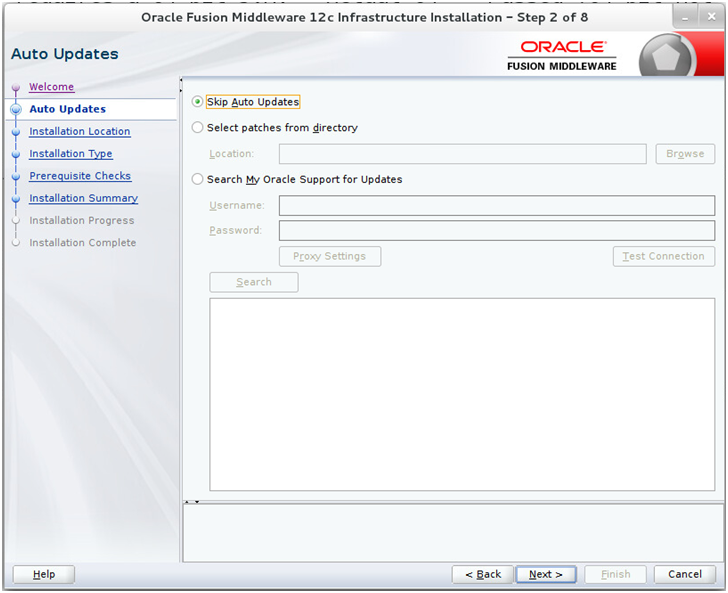The height and width of the screenshot is (593, 728).
Task: Go to Welcome step in sidebar
Action: [52, 87]
